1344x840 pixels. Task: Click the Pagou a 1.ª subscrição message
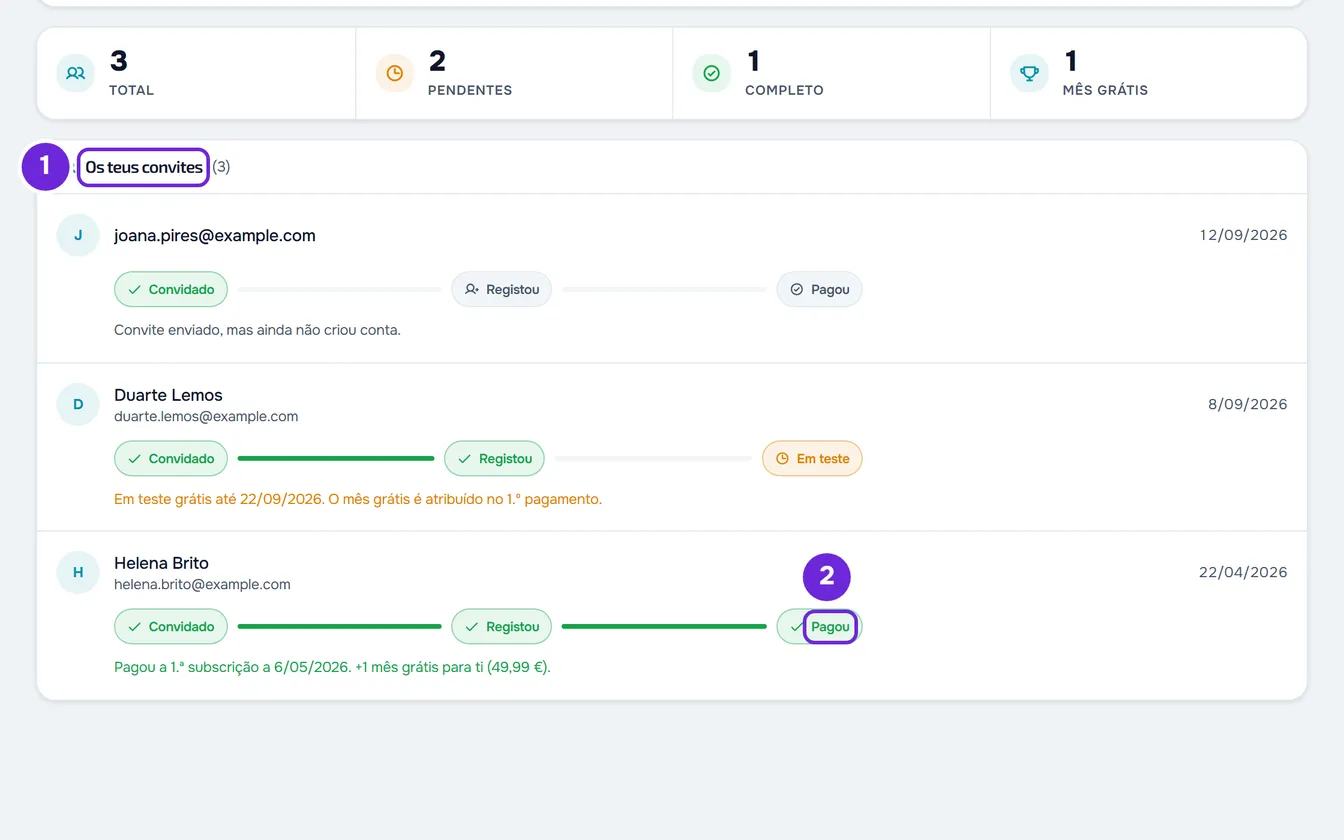[x=332, y=667]
